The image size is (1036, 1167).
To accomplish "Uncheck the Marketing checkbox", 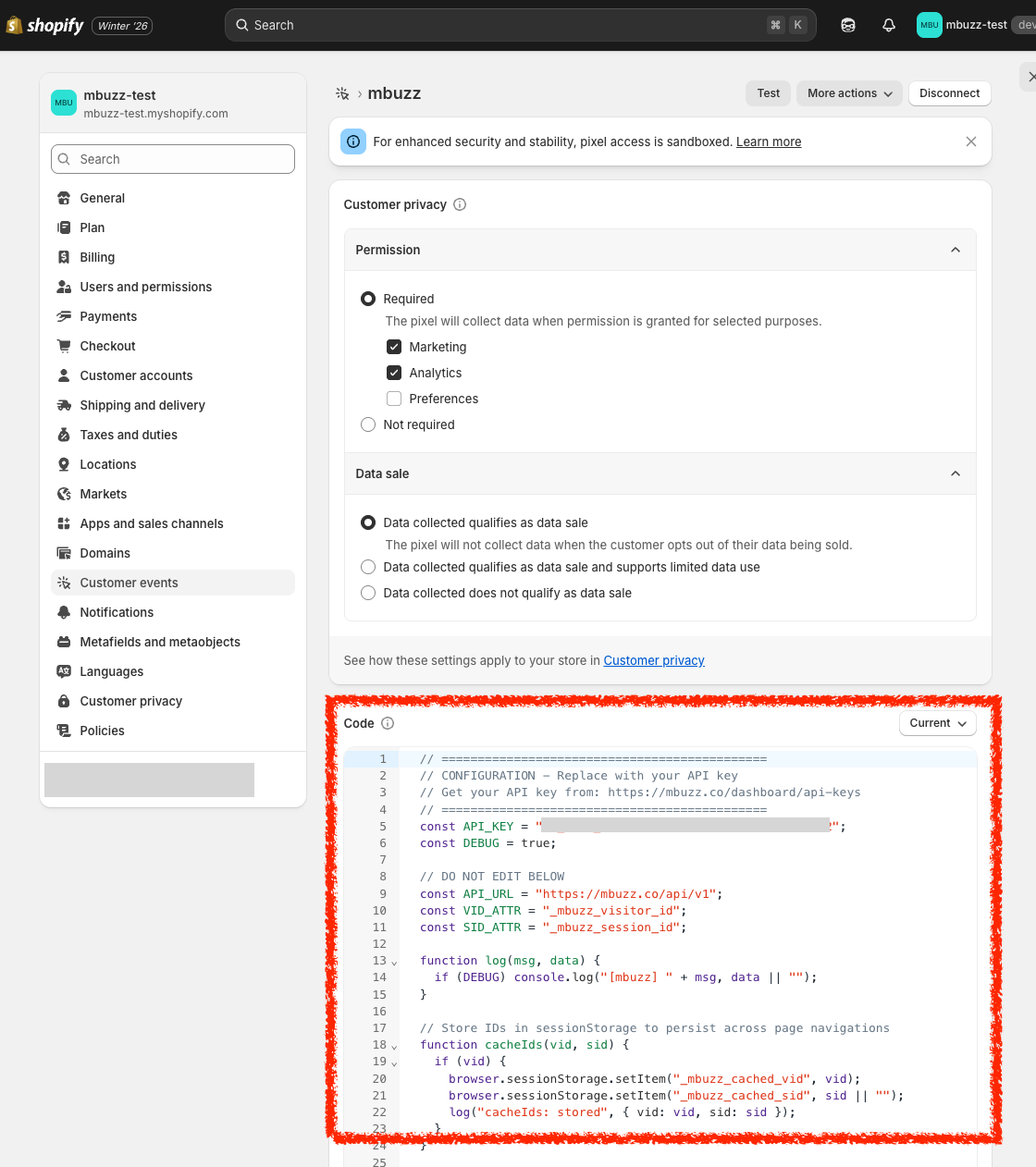I will pyautogui.click(x=394, y=347).
